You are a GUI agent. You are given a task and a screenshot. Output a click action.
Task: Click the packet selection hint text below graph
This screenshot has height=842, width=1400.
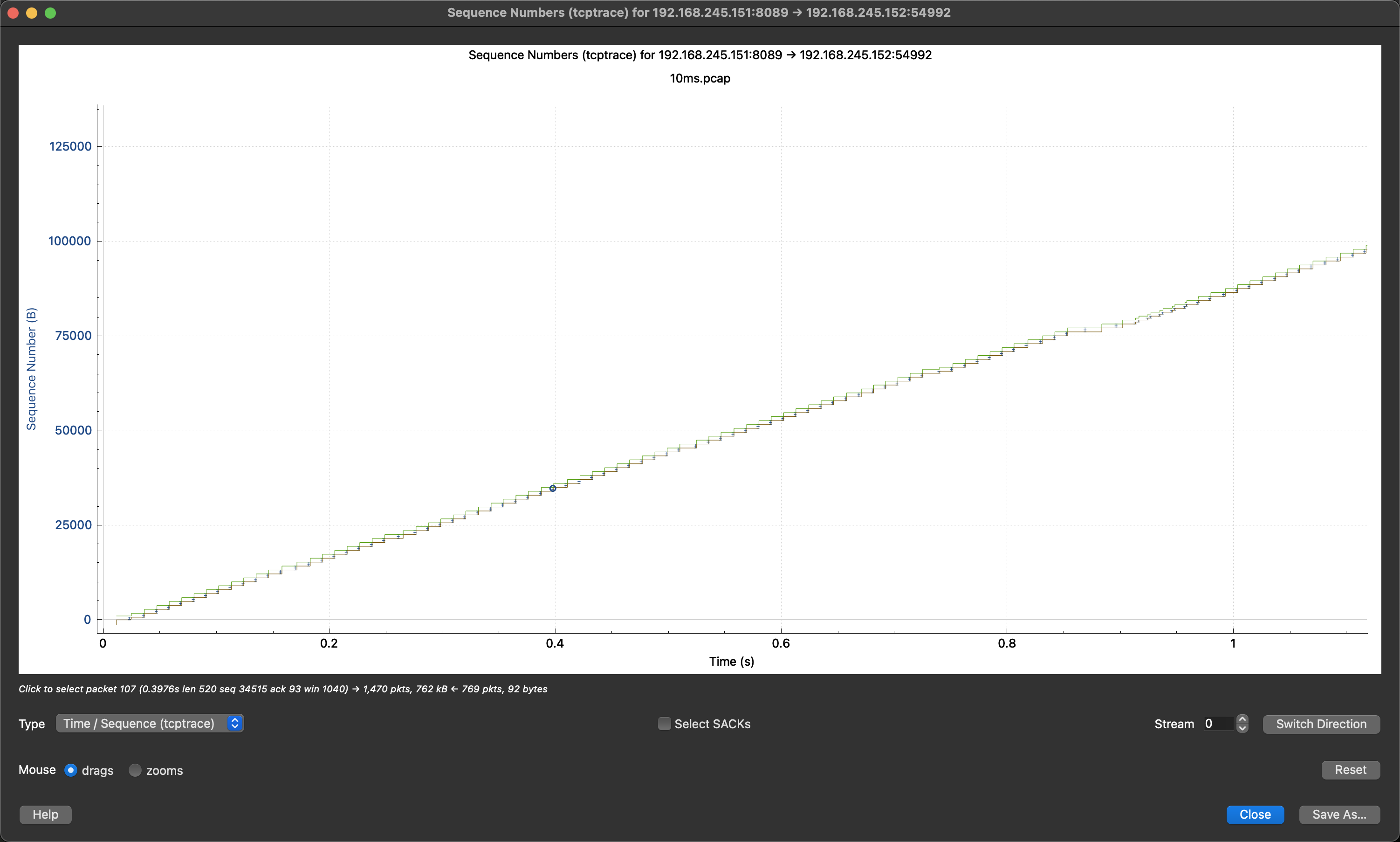tap(282, 689)
